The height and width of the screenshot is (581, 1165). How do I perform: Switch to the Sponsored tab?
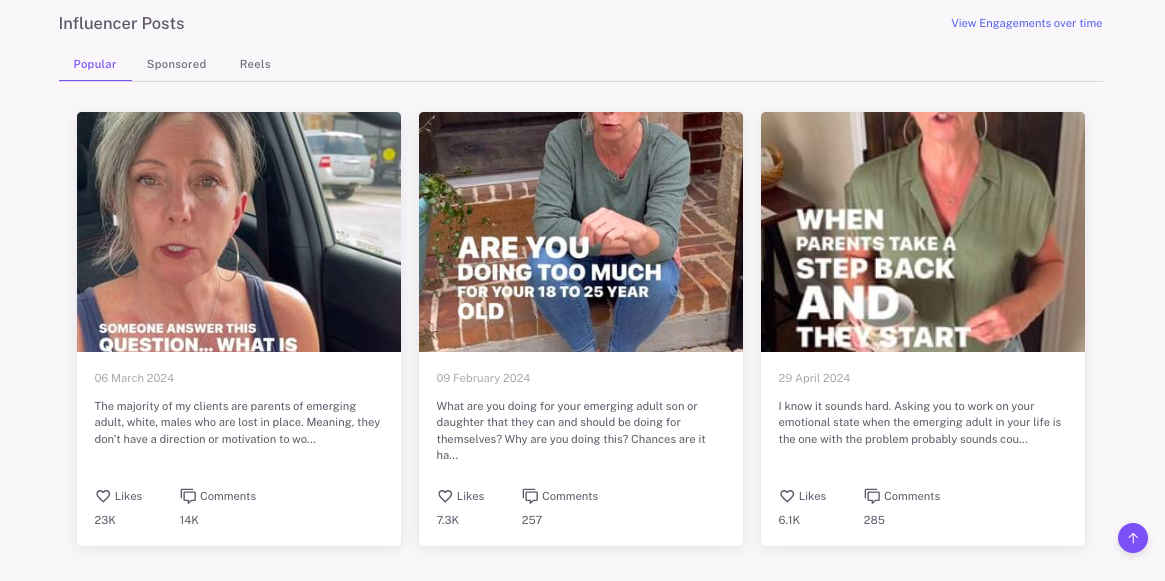pos(176,63)
